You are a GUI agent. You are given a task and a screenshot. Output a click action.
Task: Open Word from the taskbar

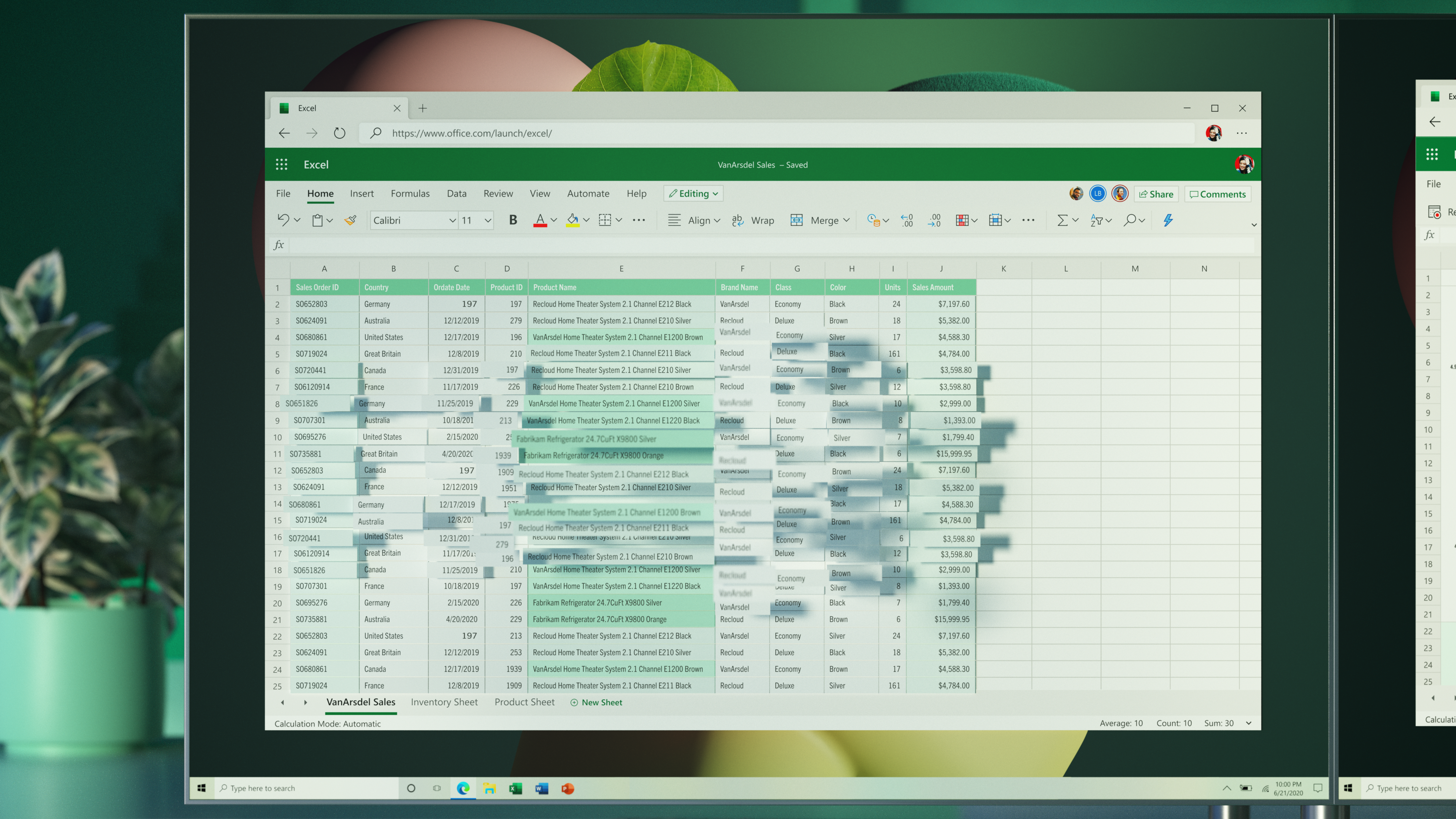coord(541,788)
